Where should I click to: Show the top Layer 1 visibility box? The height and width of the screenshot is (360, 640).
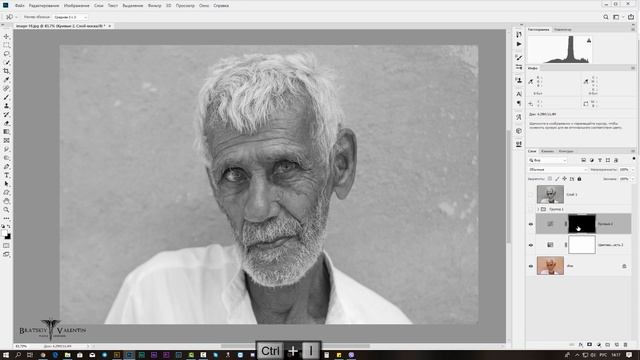coord(531,195)
